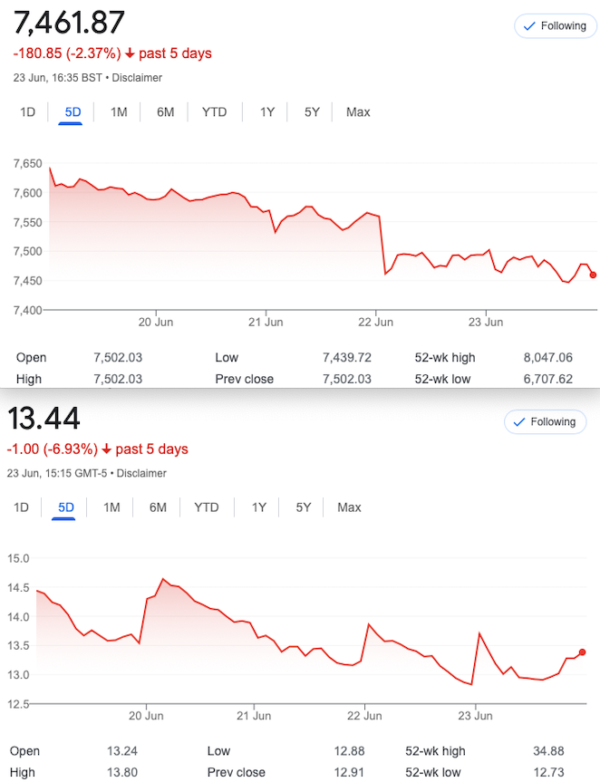Select the 1D tab on bottom chart
Viewport: 600px width, 782px height.
(x=21, y=508)
